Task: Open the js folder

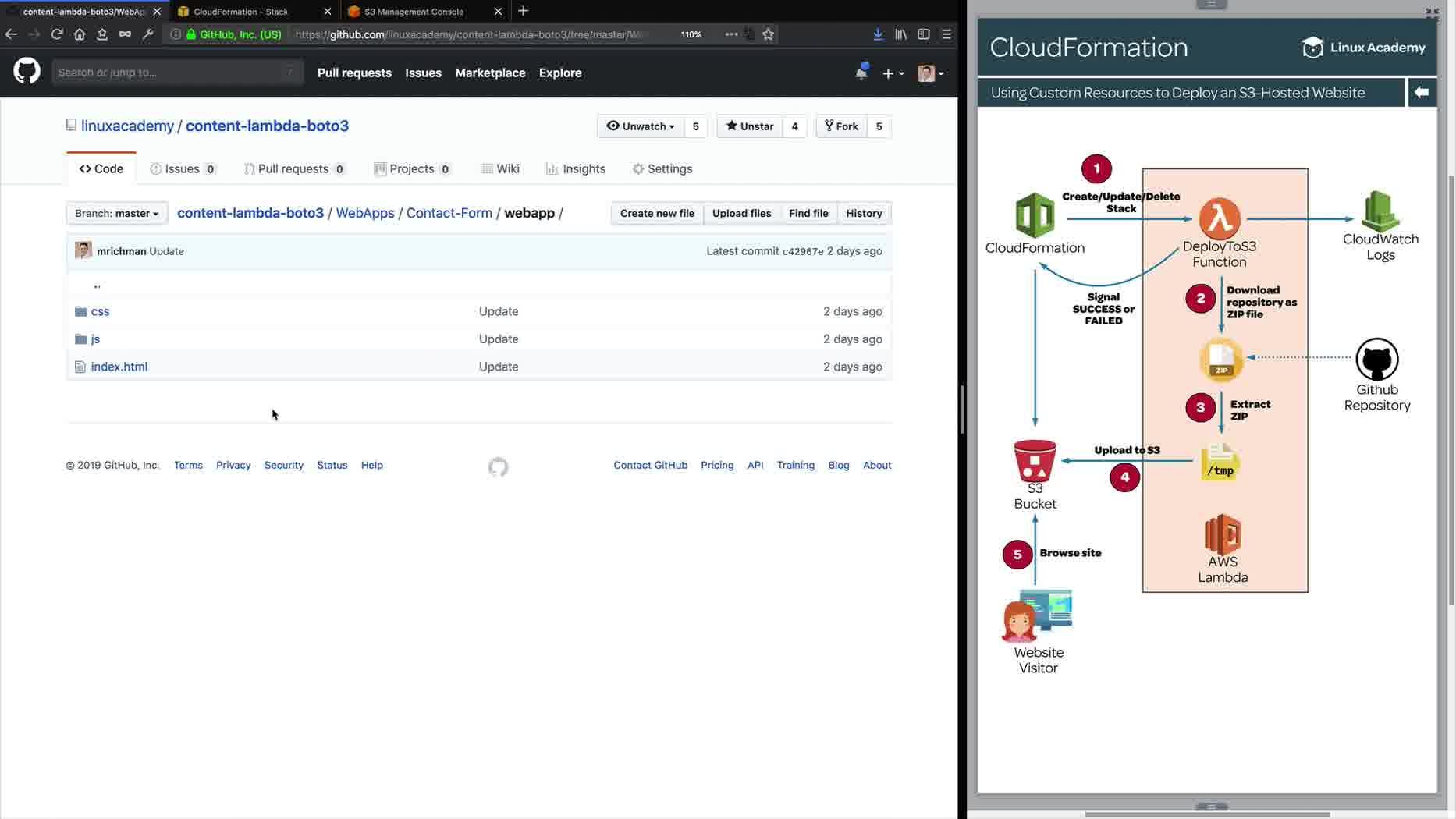Action: [x=95, y=339]
